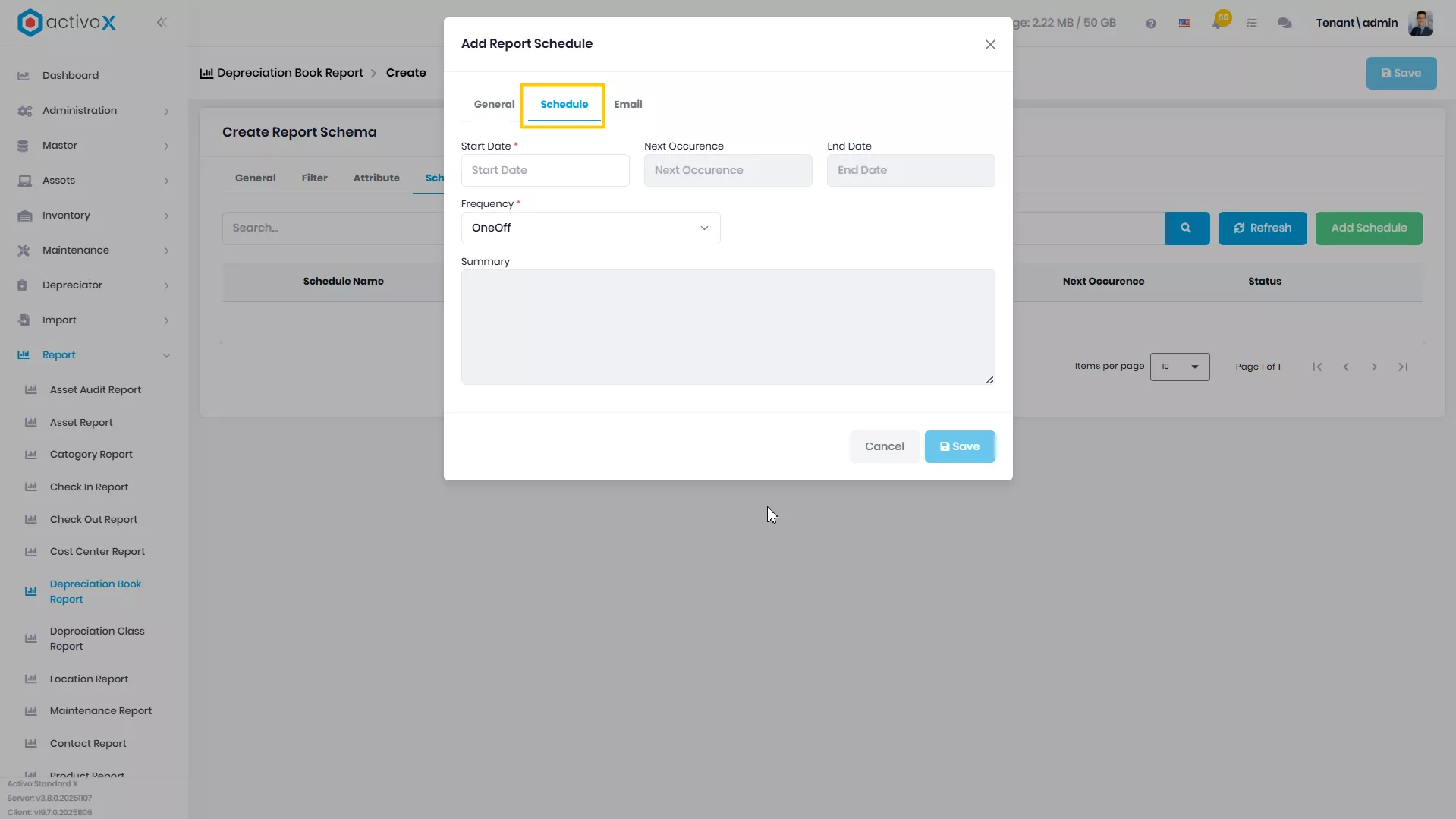Select the Schedule tab in dialog
1456x819 pixels.
(564, 105)
